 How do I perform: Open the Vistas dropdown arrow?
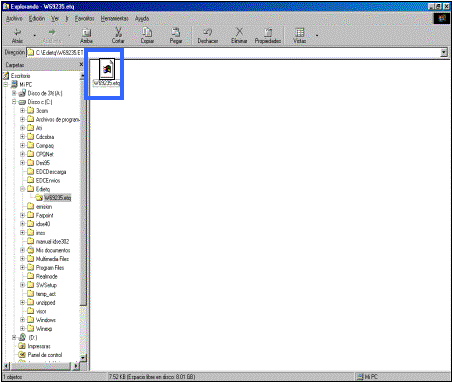pos(317,35)
